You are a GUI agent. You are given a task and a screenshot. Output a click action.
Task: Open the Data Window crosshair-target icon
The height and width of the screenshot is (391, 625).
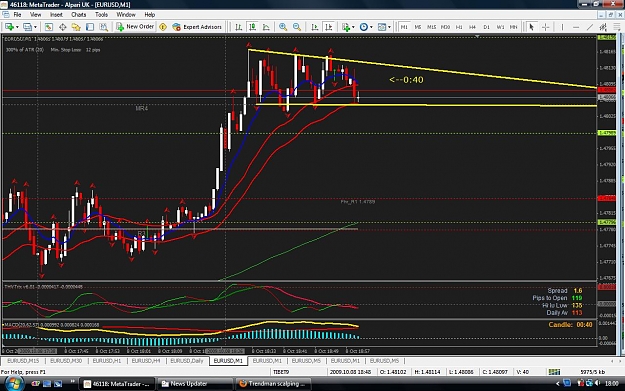tap(63, 27)
